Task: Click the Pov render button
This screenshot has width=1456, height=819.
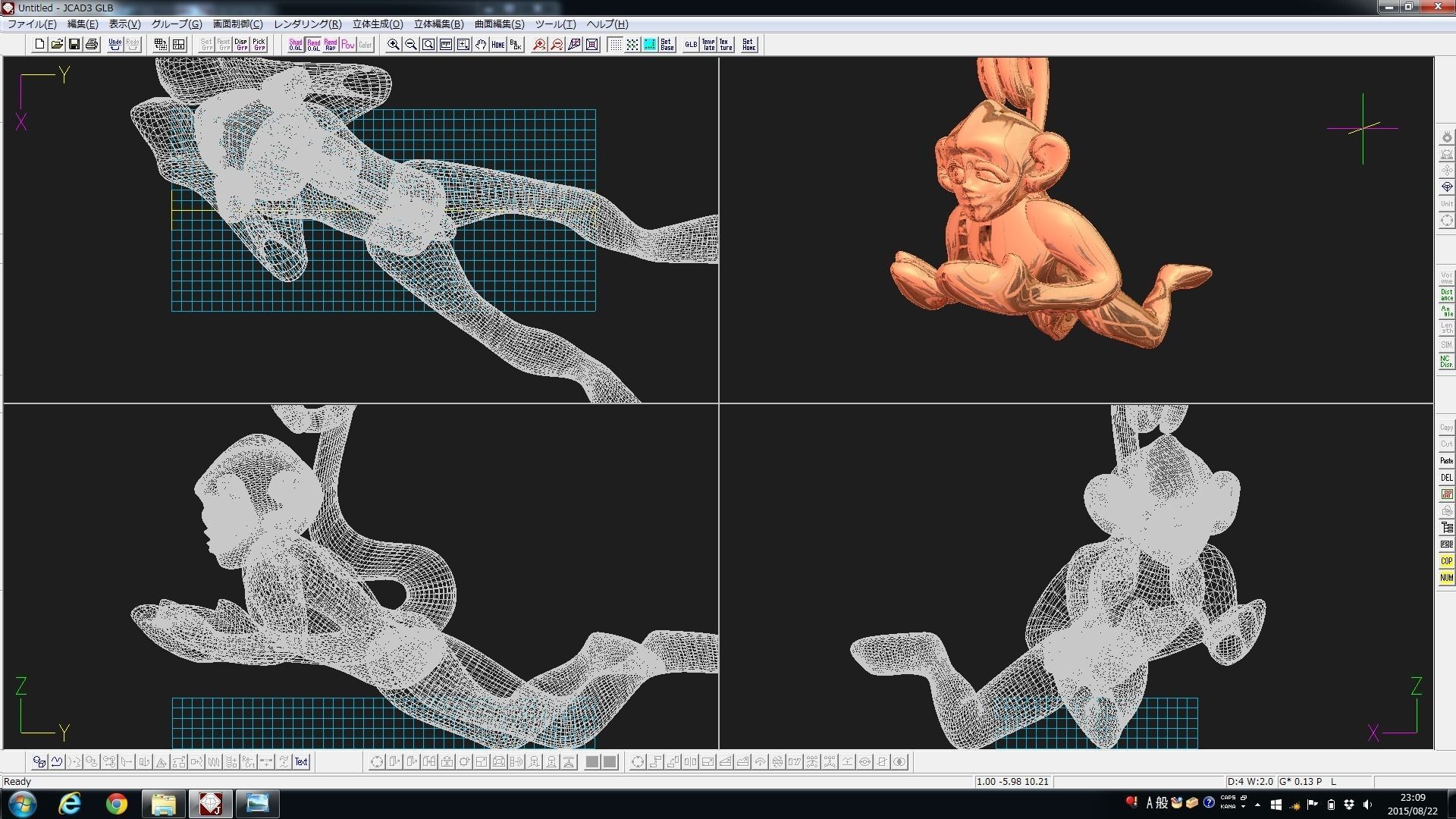Action: click(x=348, y=45)
